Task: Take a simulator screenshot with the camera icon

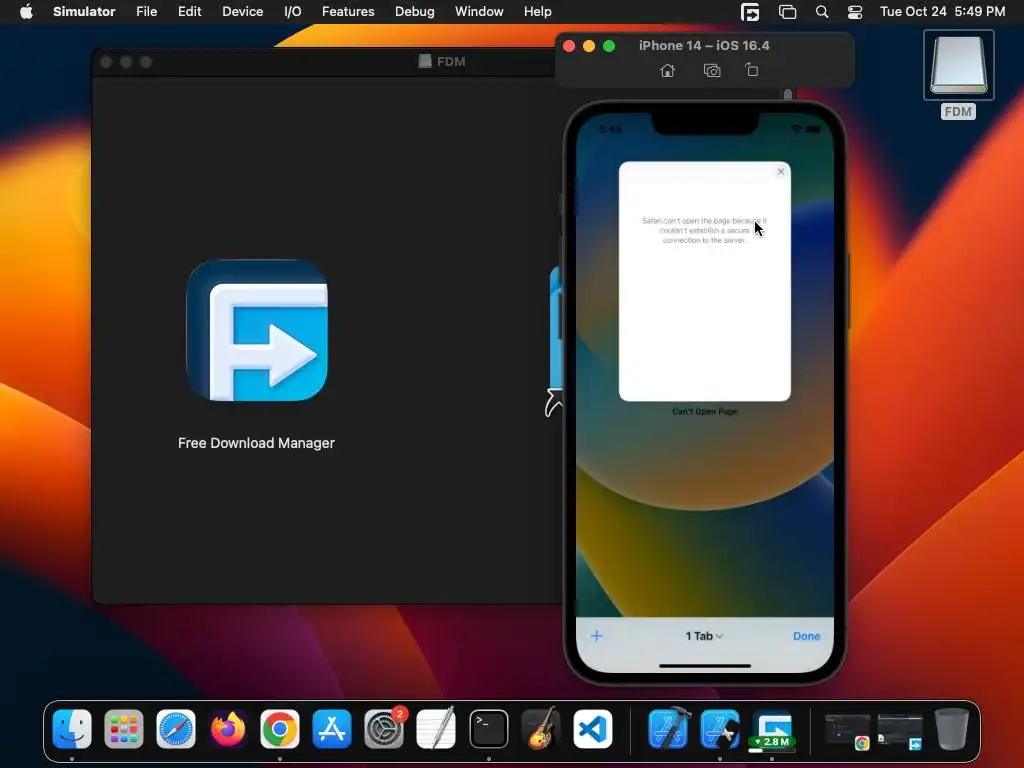Action: pyautogui.click(x=712, y=71)
